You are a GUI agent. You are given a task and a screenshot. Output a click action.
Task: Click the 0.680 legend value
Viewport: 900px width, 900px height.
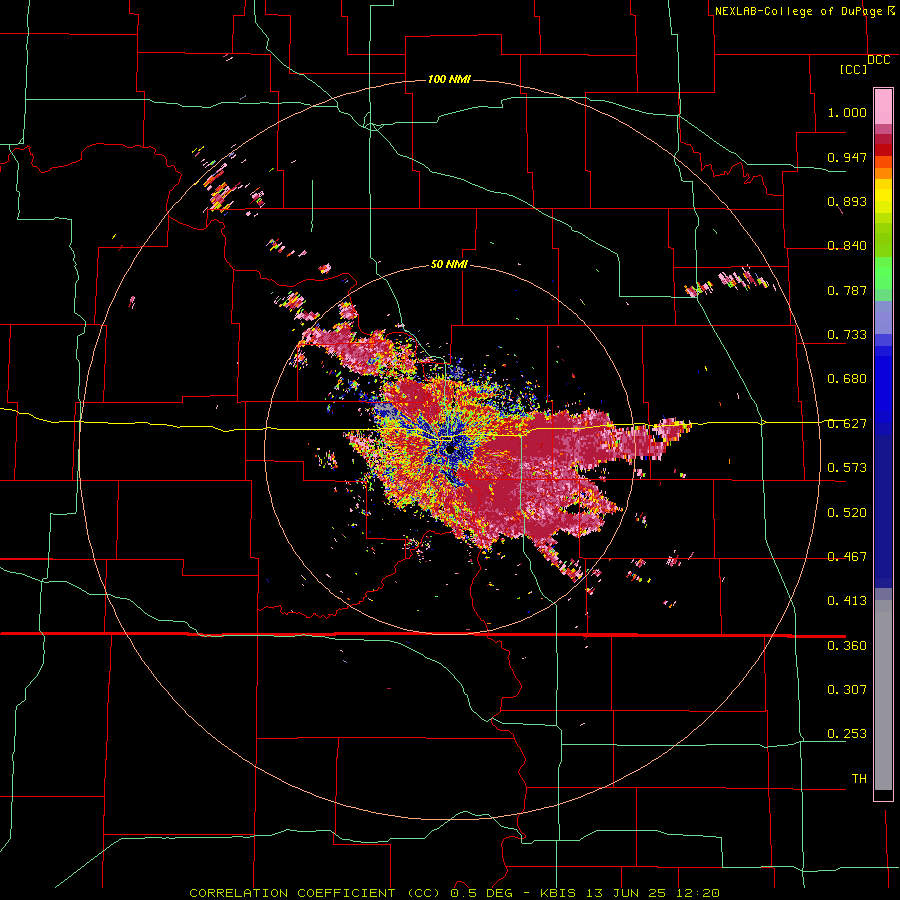pyautogui.click(x=847, y=378)
